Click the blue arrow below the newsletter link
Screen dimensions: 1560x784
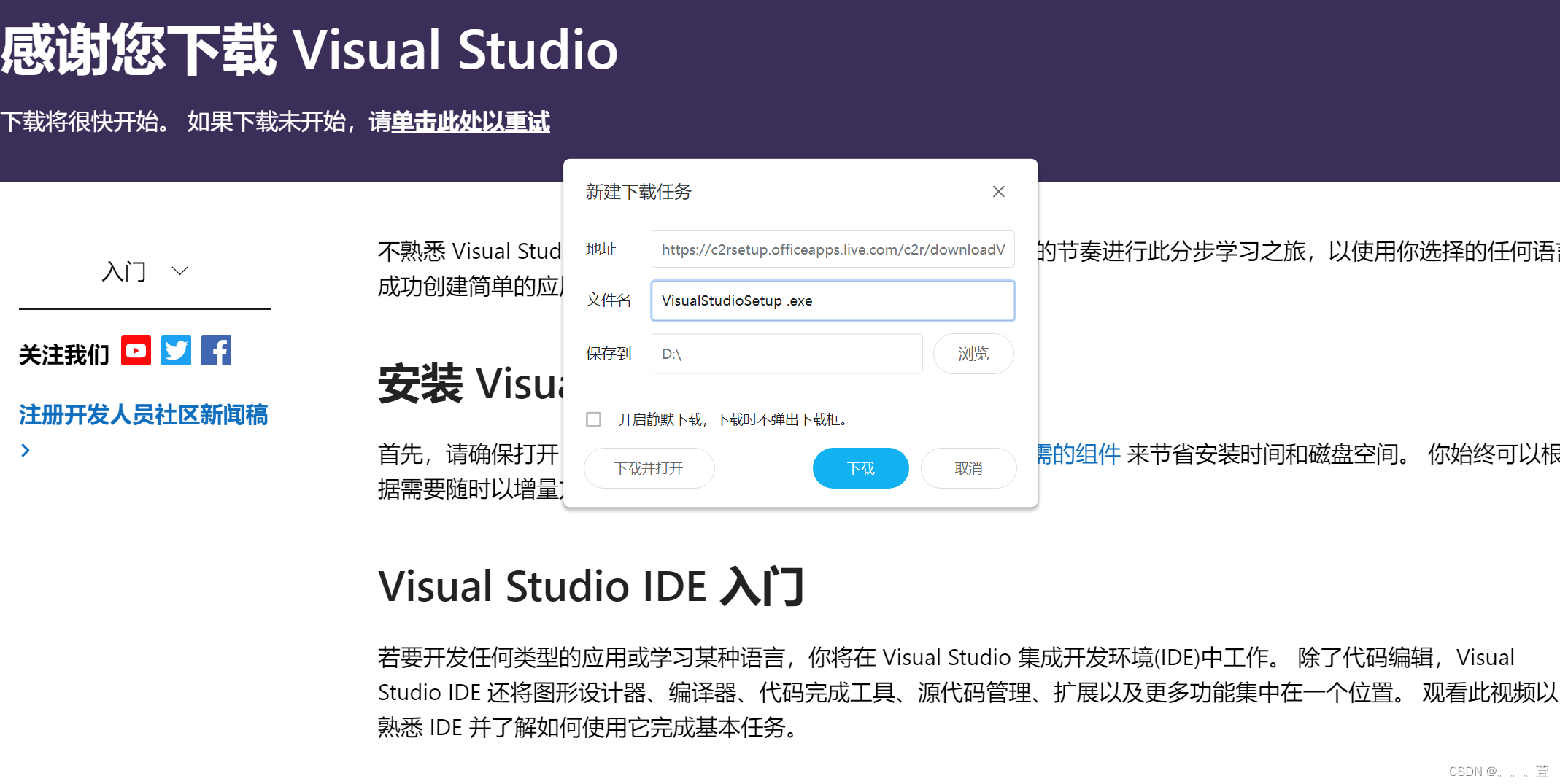pyautogui.click(x=26, y=449)
